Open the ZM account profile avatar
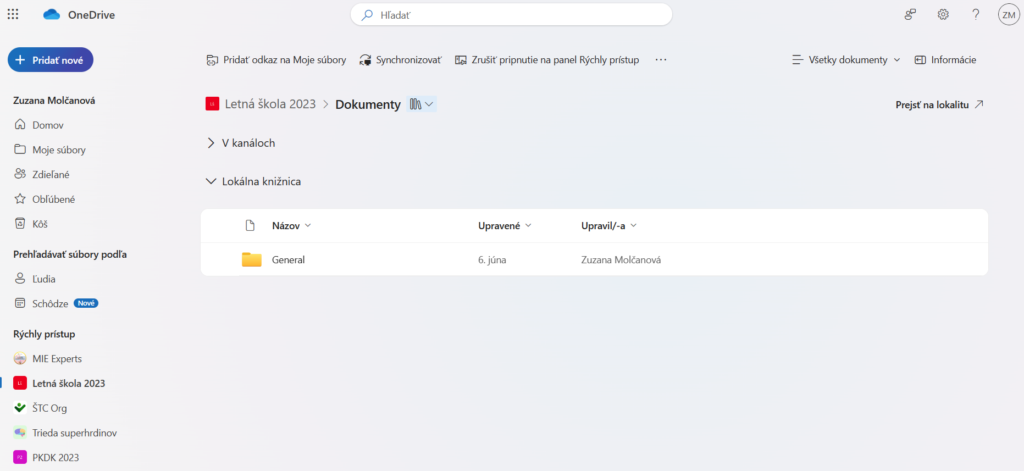 click(1008, 14)
